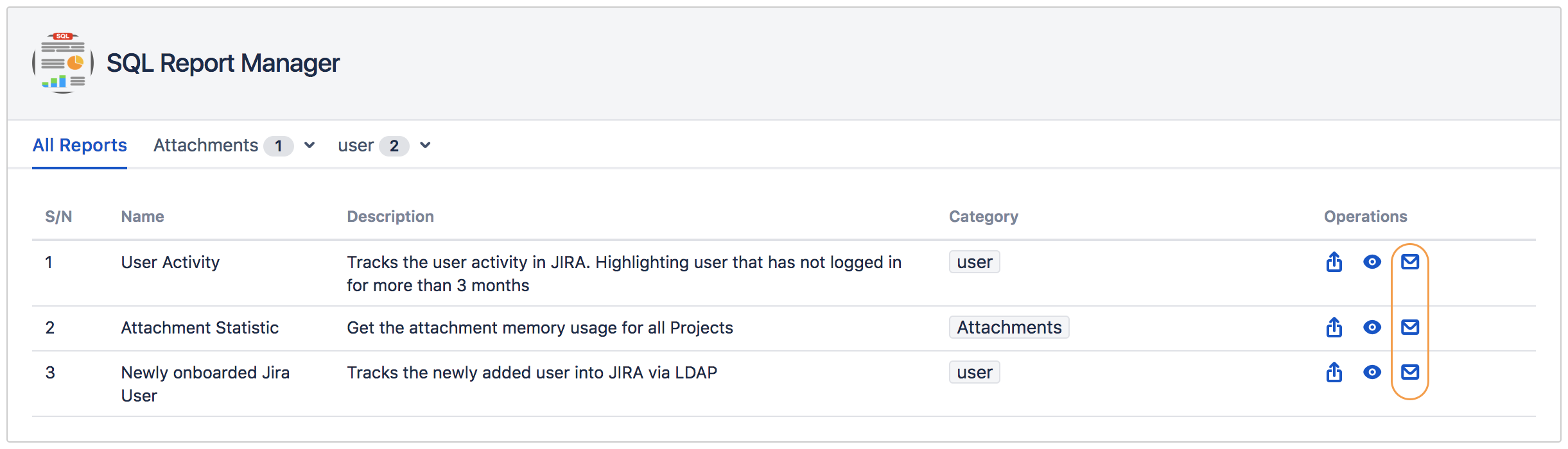Click share icon for Attachment Statistic report
The width and height of the screenshot is (1568, 449).
click(x=1334, y=327)
